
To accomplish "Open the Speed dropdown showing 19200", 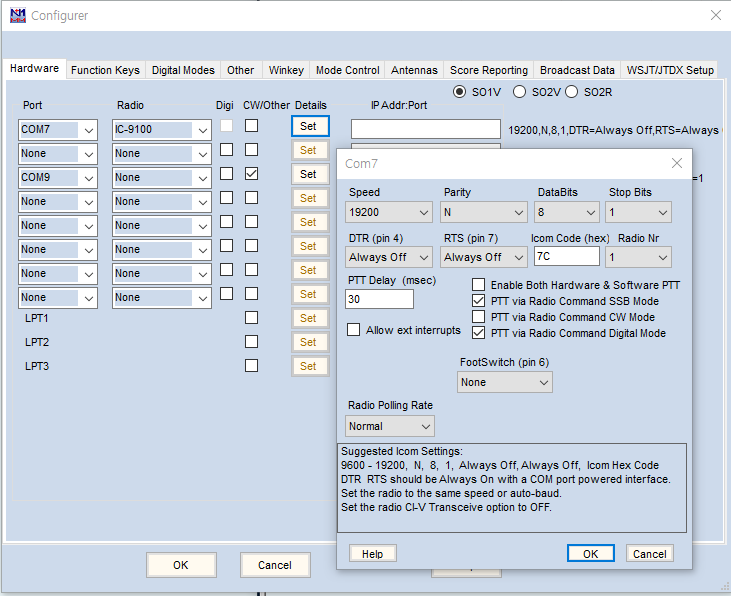I will pyautogui.click(x=390, y=212).
